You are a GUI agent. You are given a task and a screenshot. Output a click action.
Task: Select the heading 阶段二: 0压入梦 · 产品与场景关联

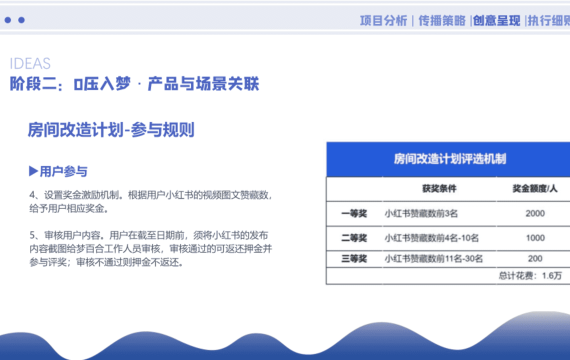pyautogui.click(x=134, y=84)
